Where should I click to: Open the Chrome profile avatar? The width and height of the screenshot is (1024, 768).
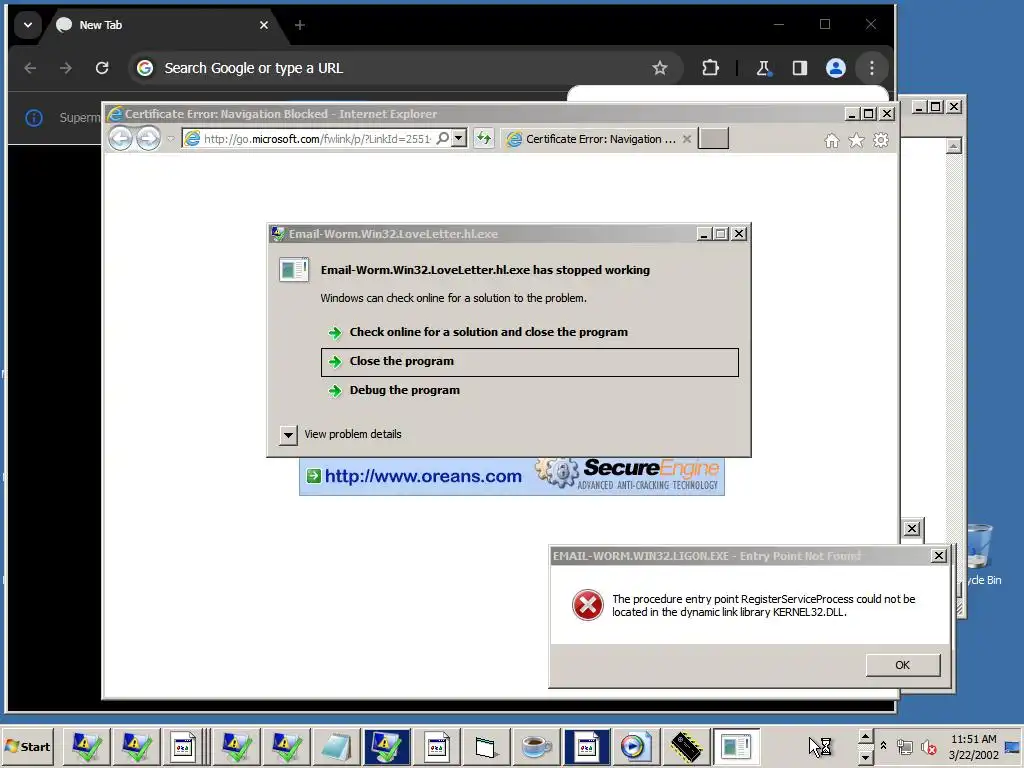[836, 68]
